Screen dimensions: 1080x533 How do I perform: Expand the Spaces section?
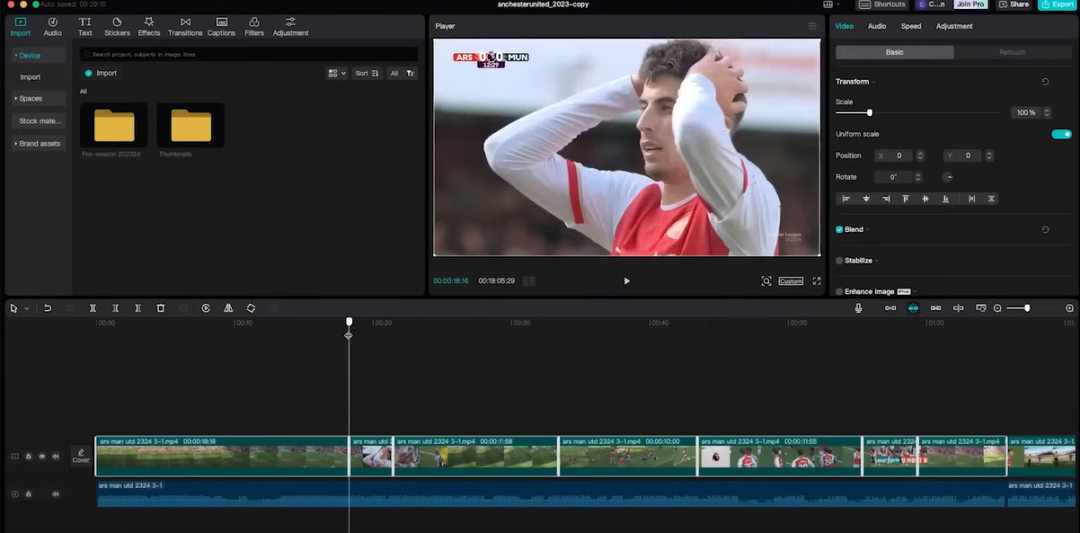39,98
